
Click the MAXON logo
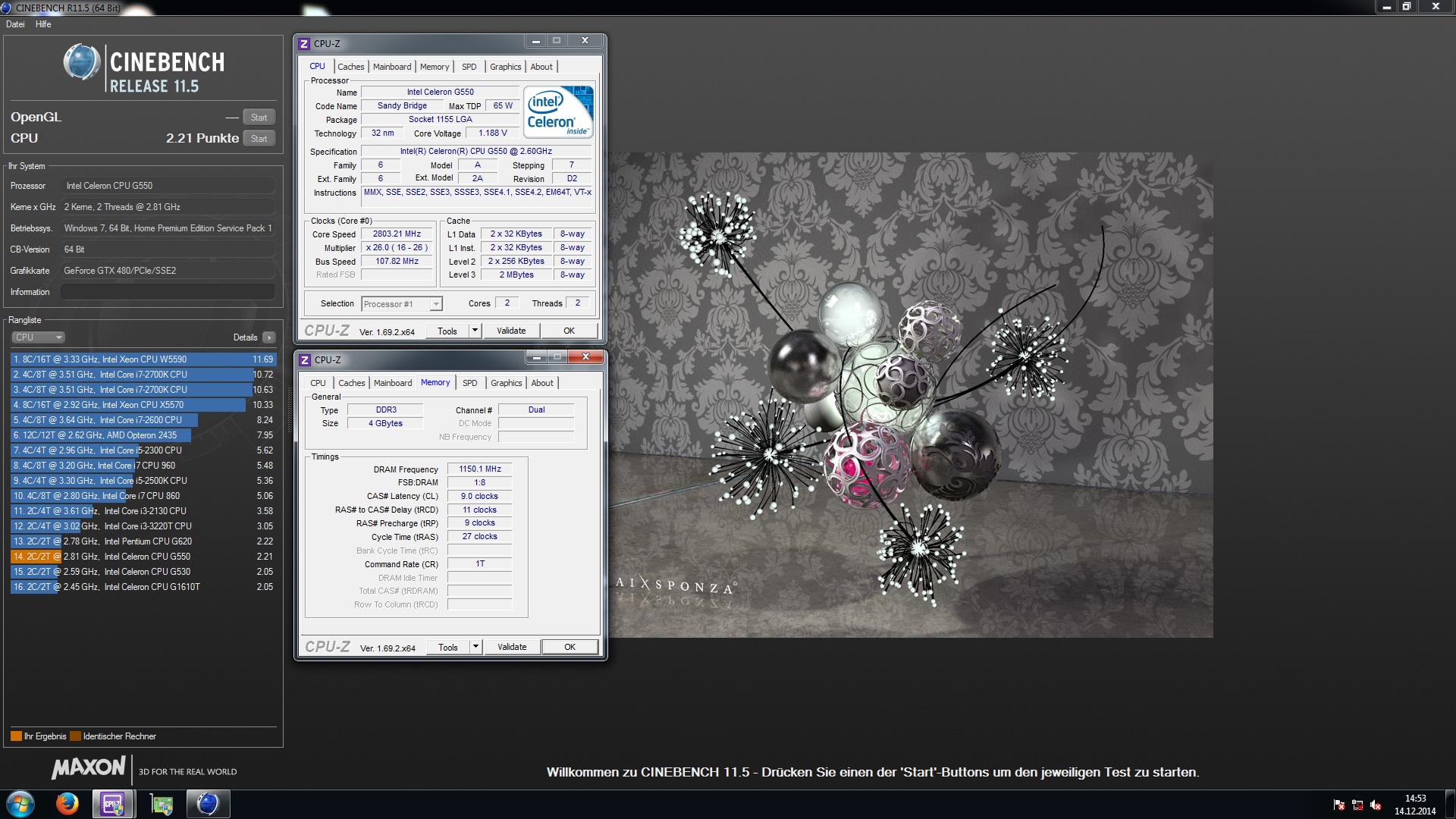coord(89,767)
